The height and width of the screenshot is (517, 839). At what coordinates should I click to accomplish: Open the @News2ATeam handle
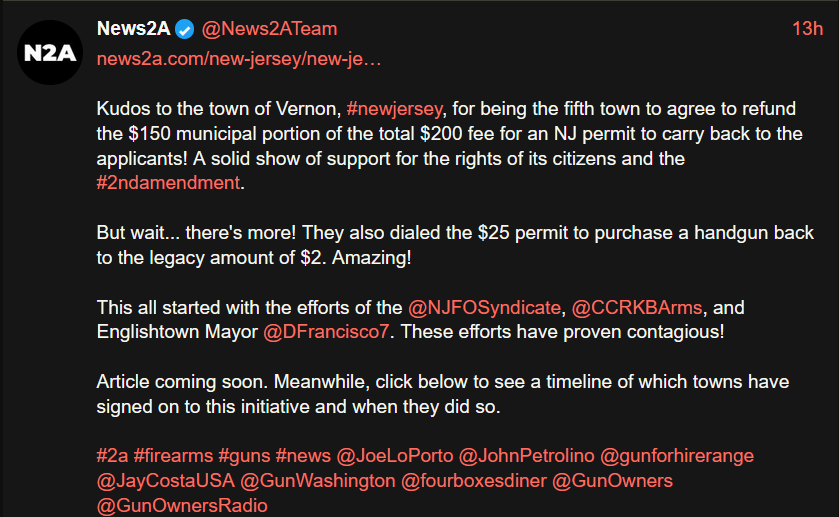tap(269, 29)
